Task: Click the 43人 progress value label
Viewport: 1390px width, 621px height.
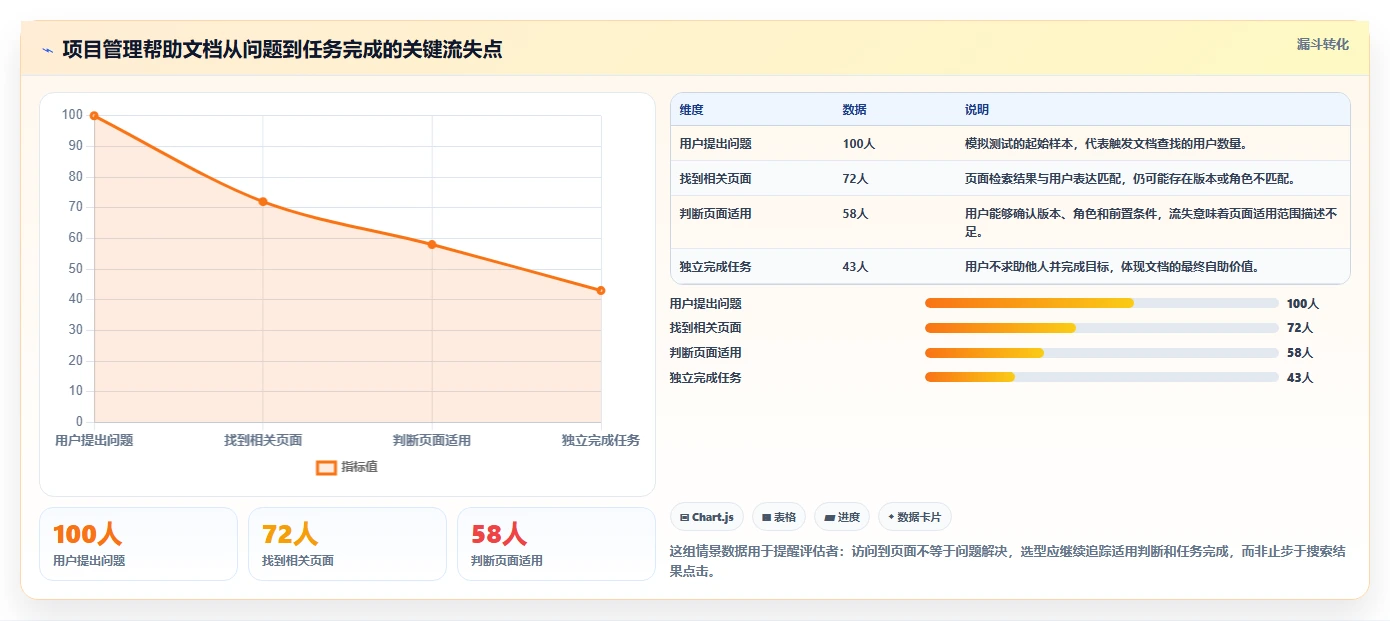Action: pyautogui.click(x=1300, y=378)
